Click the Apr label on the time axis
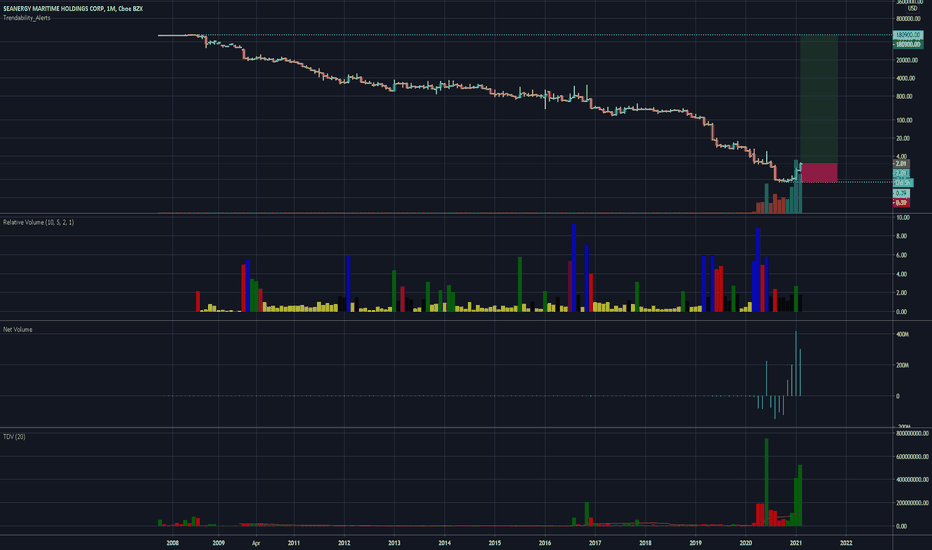The height and width of the screenshot is (550, 932). [x=256, y=543]
